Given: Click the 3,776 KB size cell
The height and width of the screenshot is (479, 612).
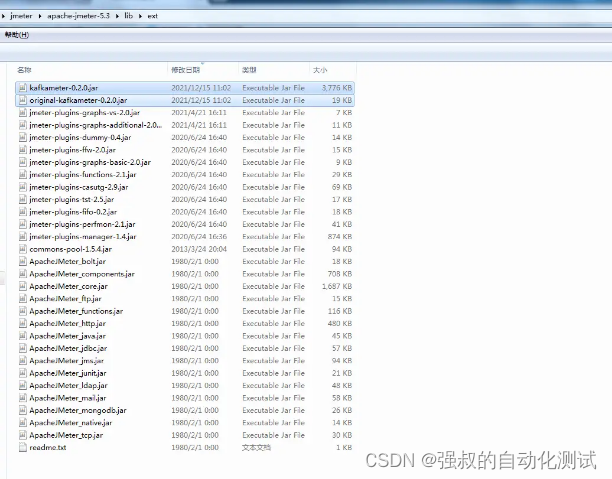Looking at the screenshot, I should [x=337, y=88].
